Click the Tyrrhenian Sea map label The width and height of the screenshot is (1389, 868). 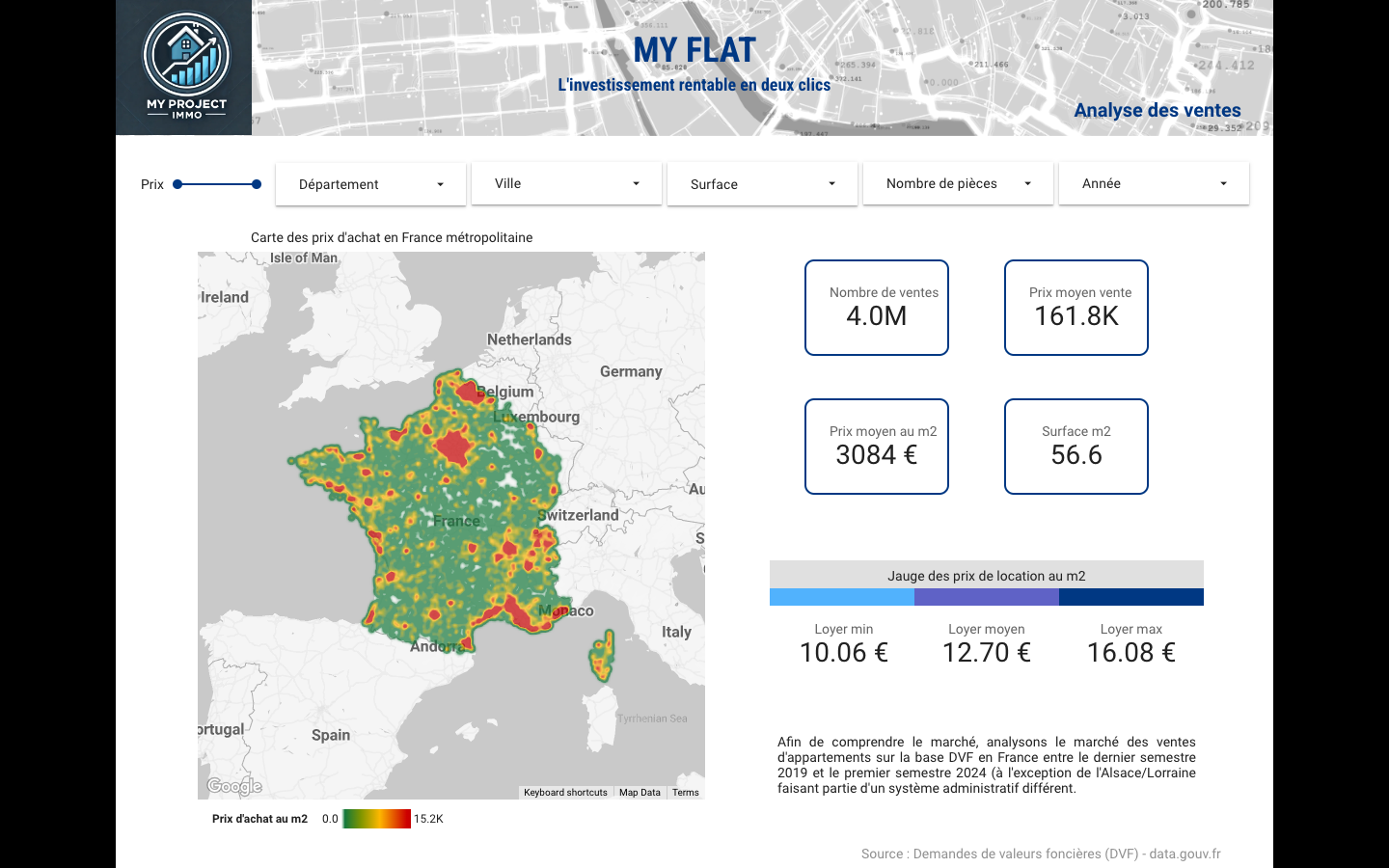tap(653, 719)
